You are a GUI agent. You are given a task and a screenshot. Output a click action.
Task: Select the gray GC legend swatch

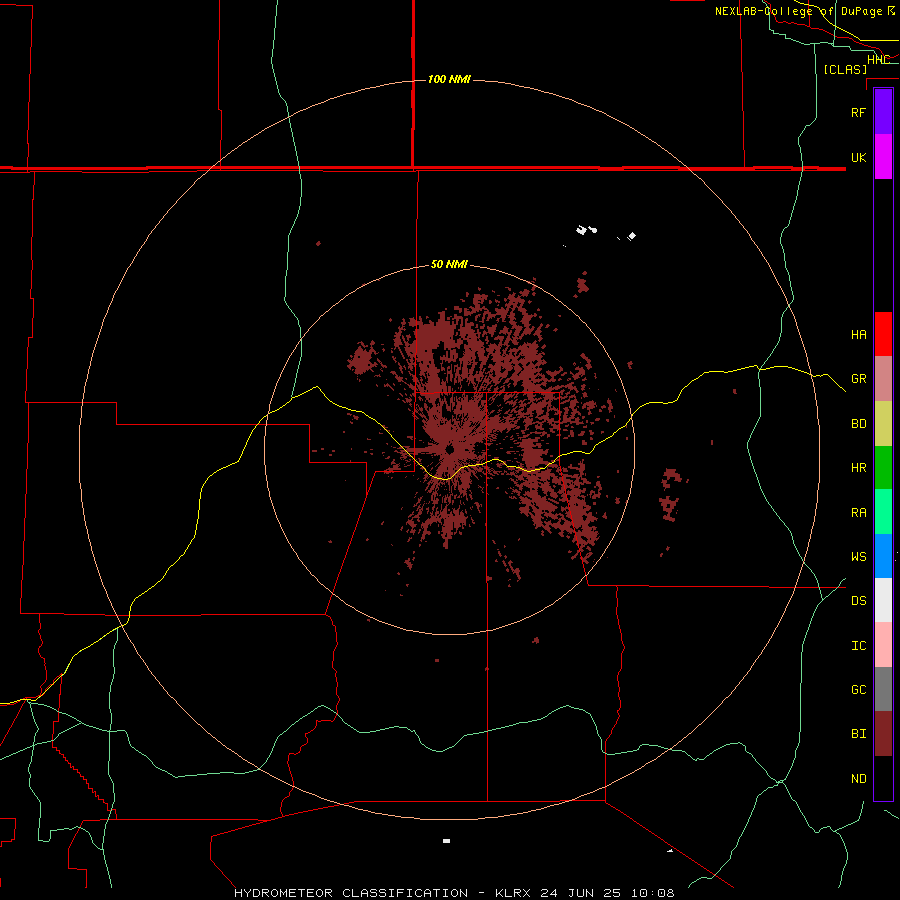tap(883, 689)
